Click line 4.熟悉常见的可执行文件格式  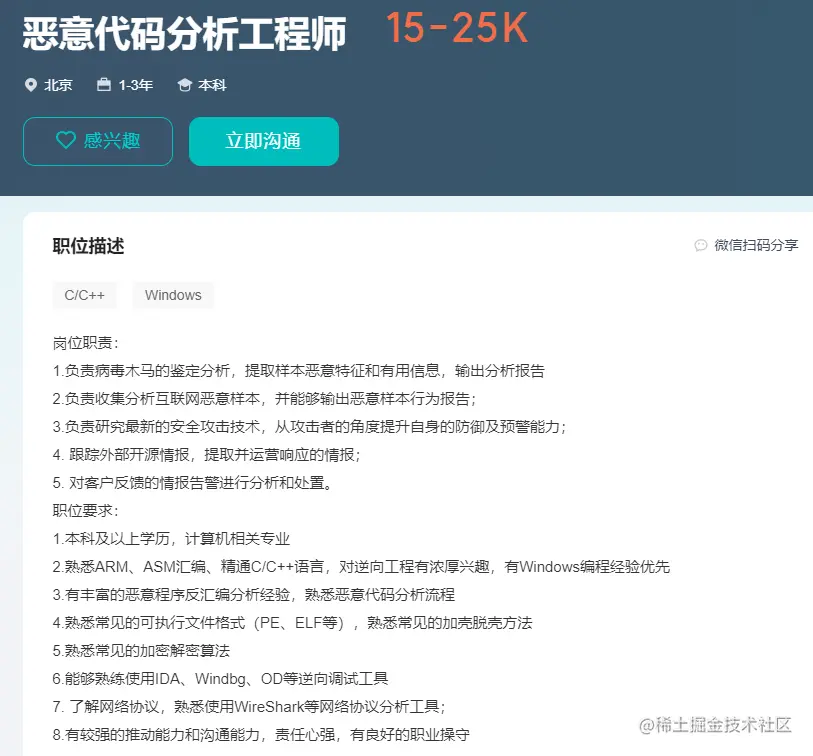point(292,623)
